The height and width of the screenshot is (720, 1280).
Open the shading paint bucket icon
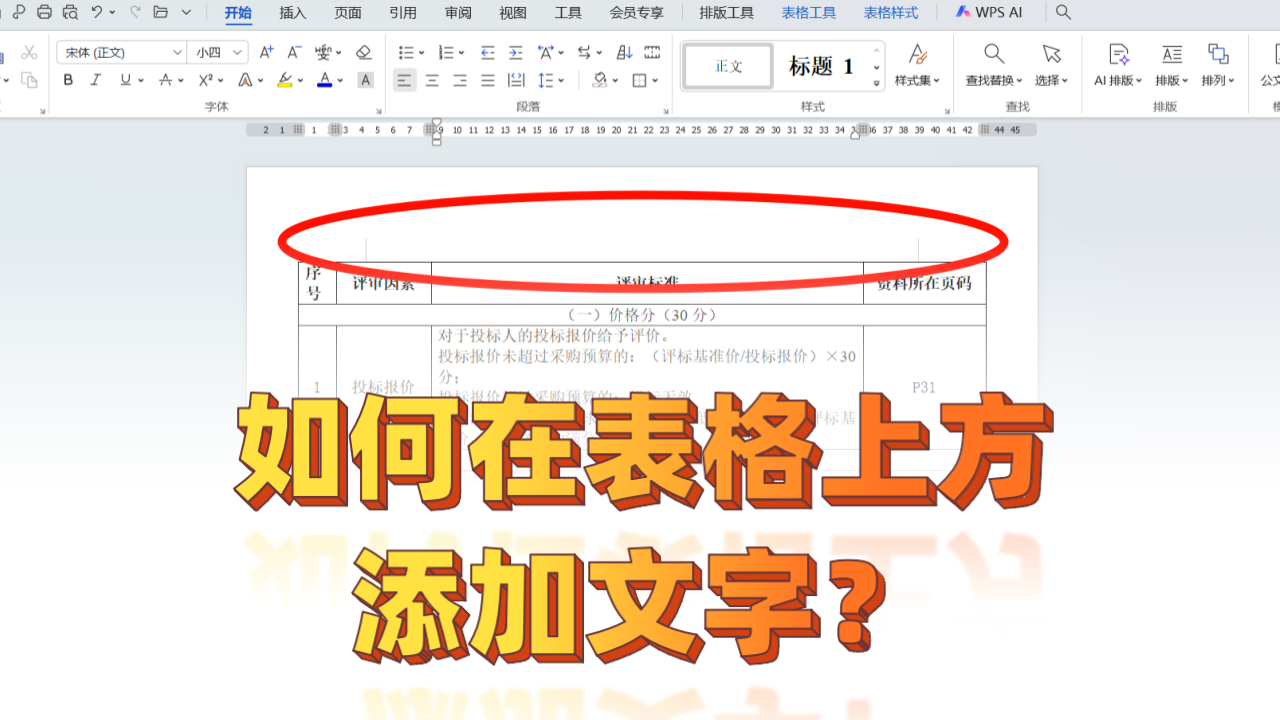click(599, 80)
